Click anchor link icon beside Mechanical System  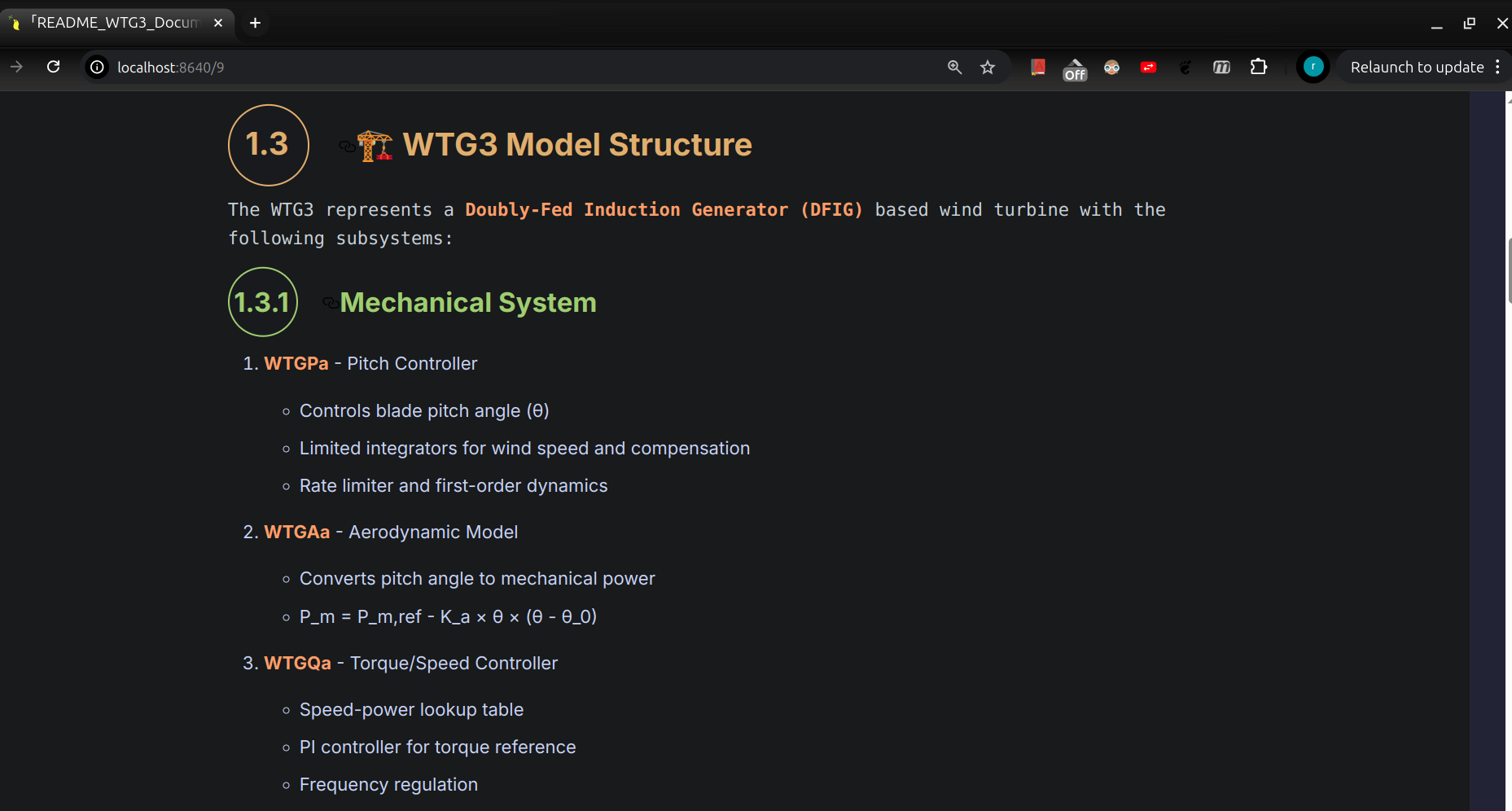click(331, 303)
